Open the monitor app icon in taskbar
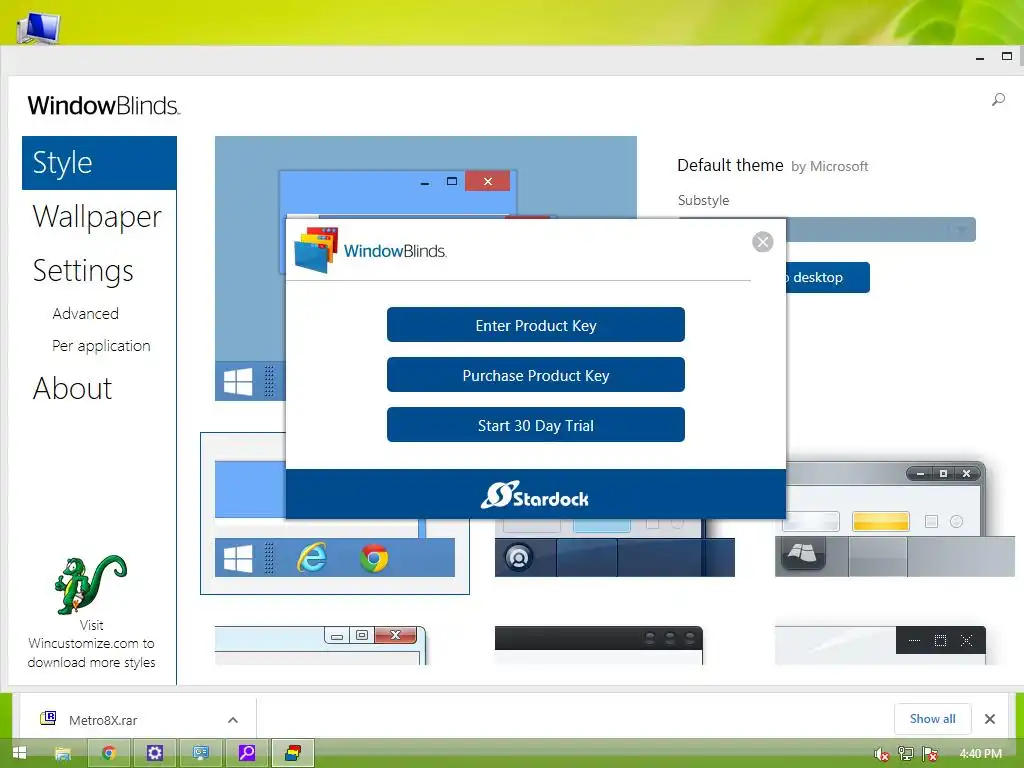Screen dimensions: 1024x768 point(200,753)
